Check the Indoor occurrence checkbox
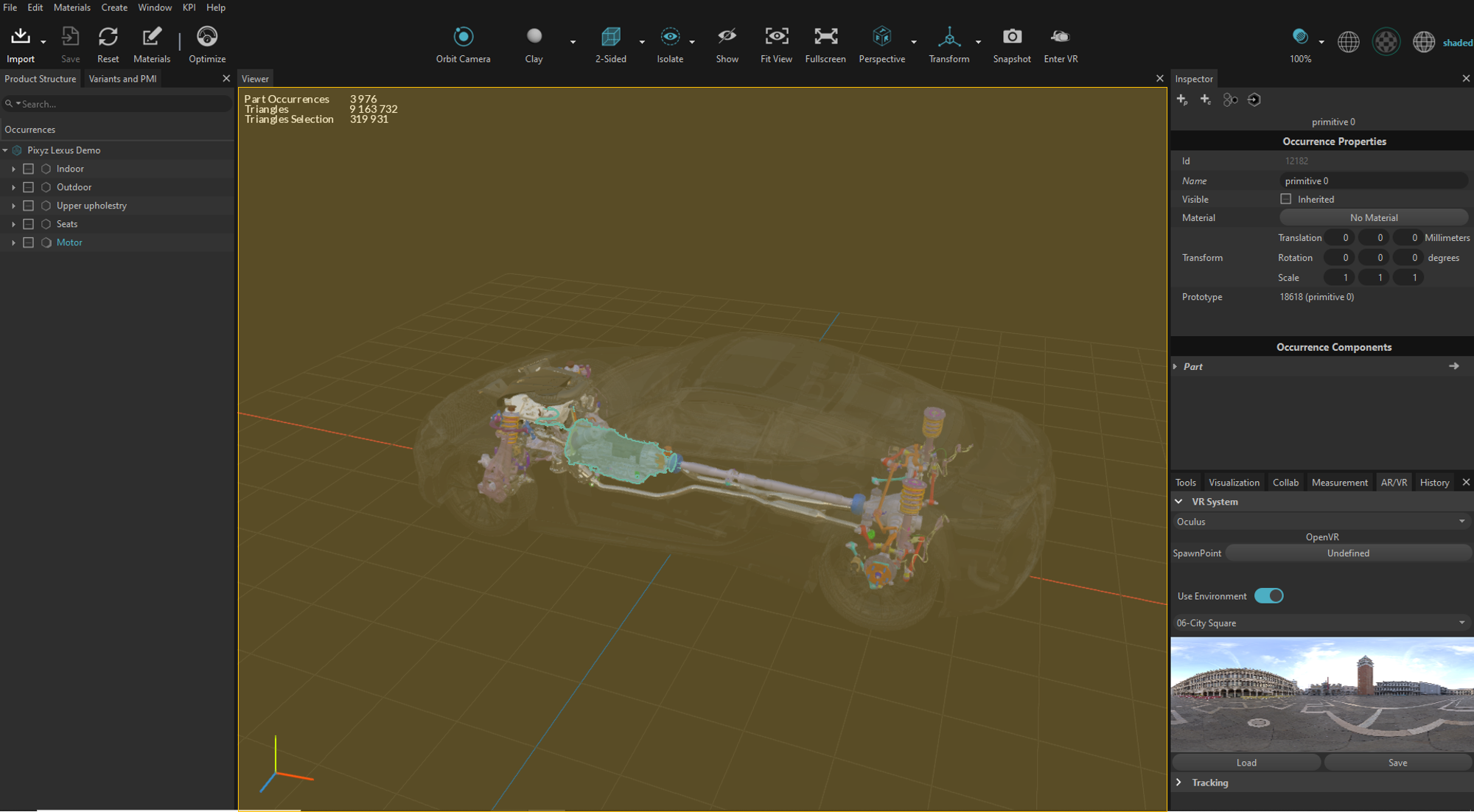The height and width of the screenshot is (812, 1474). tap(29, 169)
